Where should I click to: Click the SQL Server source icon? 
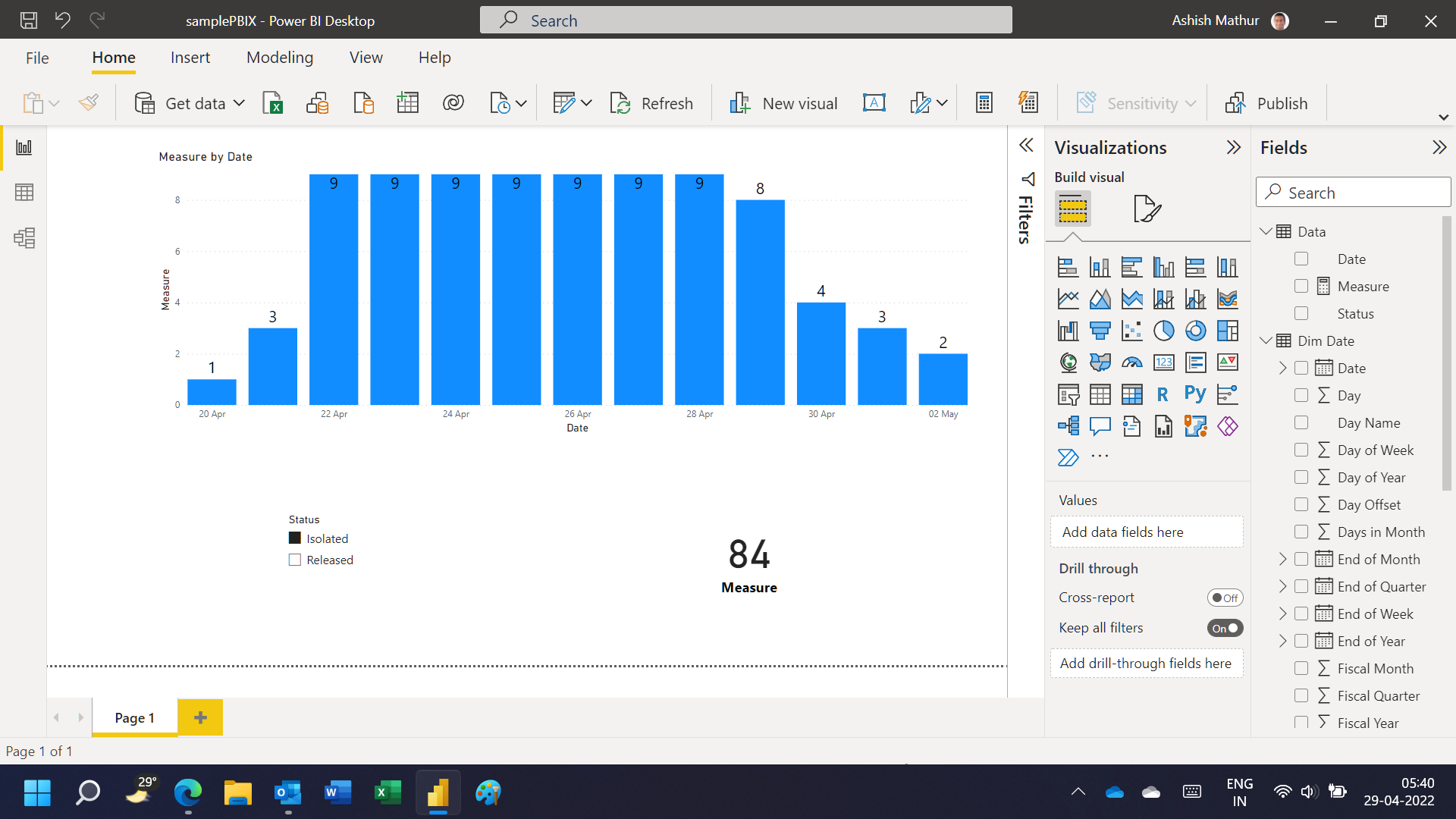(x=363, y=103)
